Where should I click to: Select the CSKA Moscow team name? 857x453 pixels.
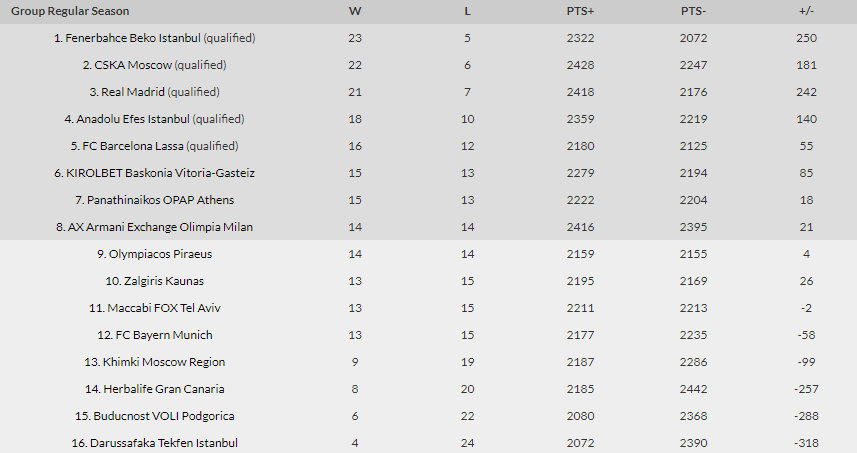pos(133,65)
